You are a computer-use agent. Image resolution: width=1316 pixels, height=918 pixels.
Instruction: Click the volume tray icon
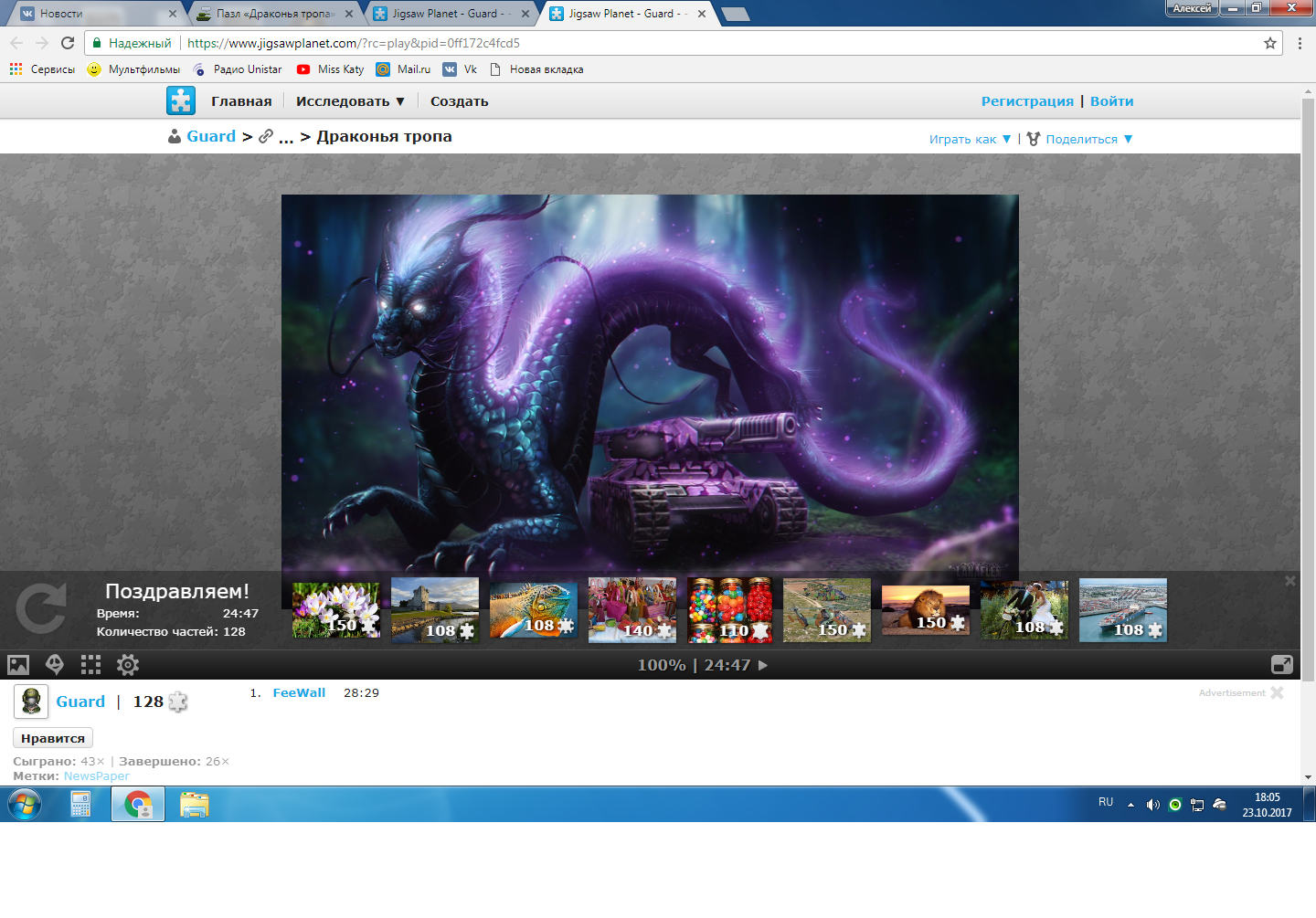pos(1153,805)
